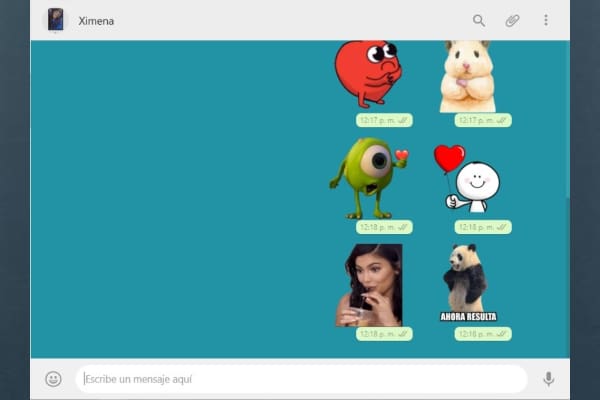Open the emoji picker smiley icon
600x400 pixels.
pos(53,379)
